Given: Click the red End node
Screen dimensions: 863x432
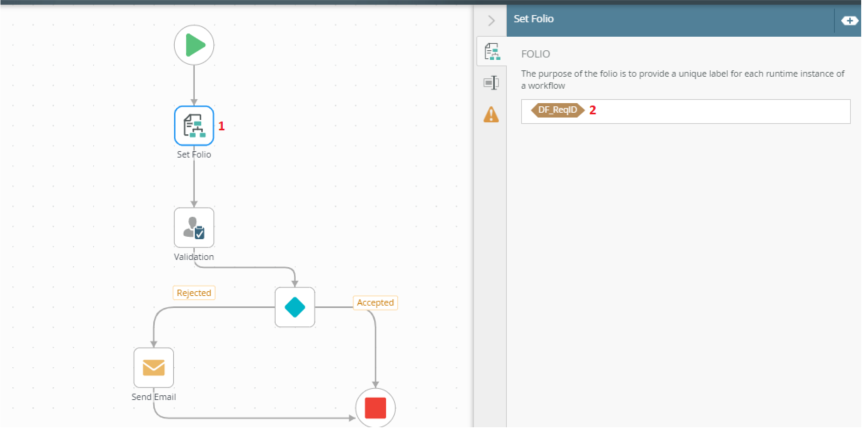Looking at the screenshot, I should (376, 408).
